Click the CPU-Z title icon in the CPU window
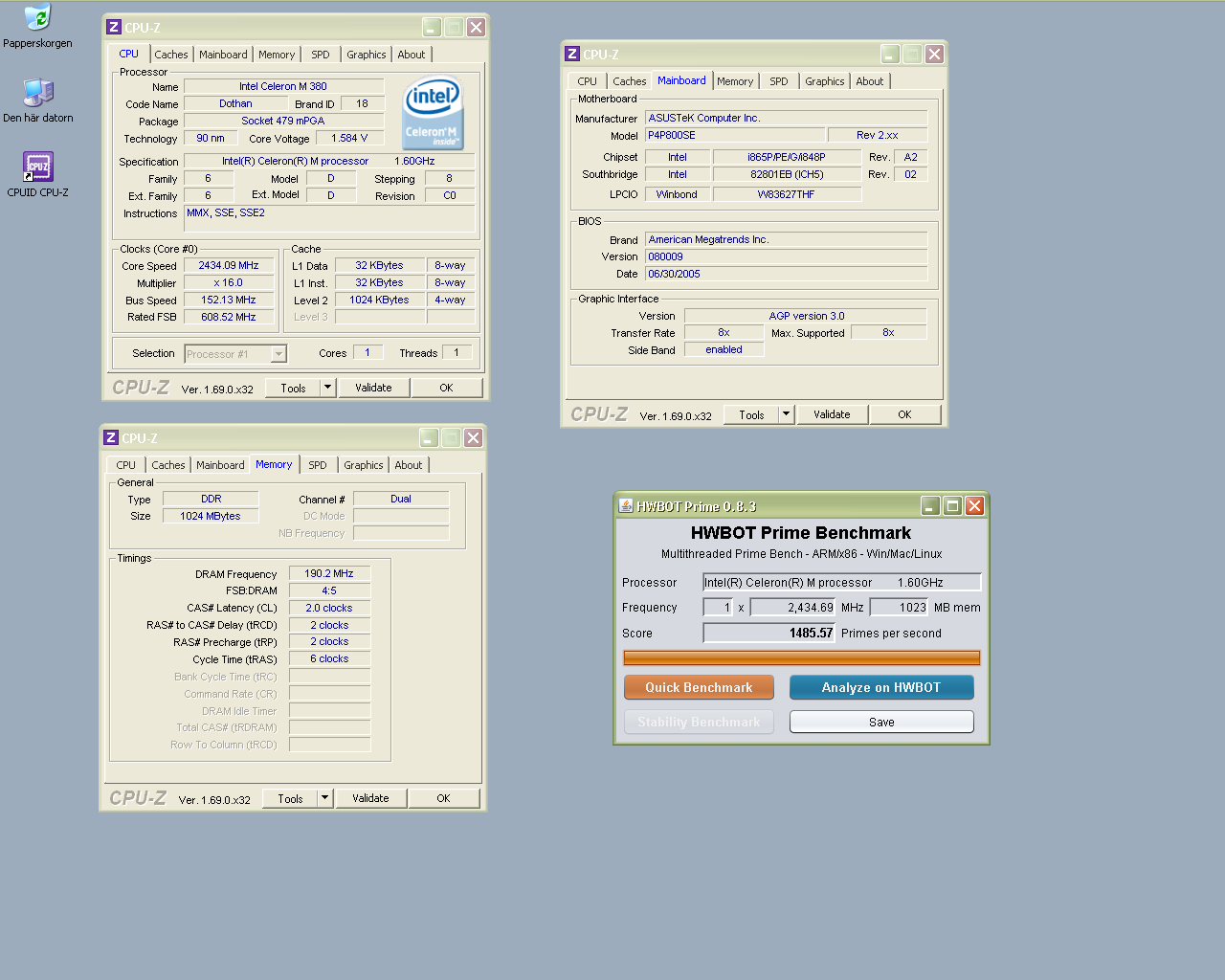Viewport: 1225px width, 980px height. click(114, 28)
